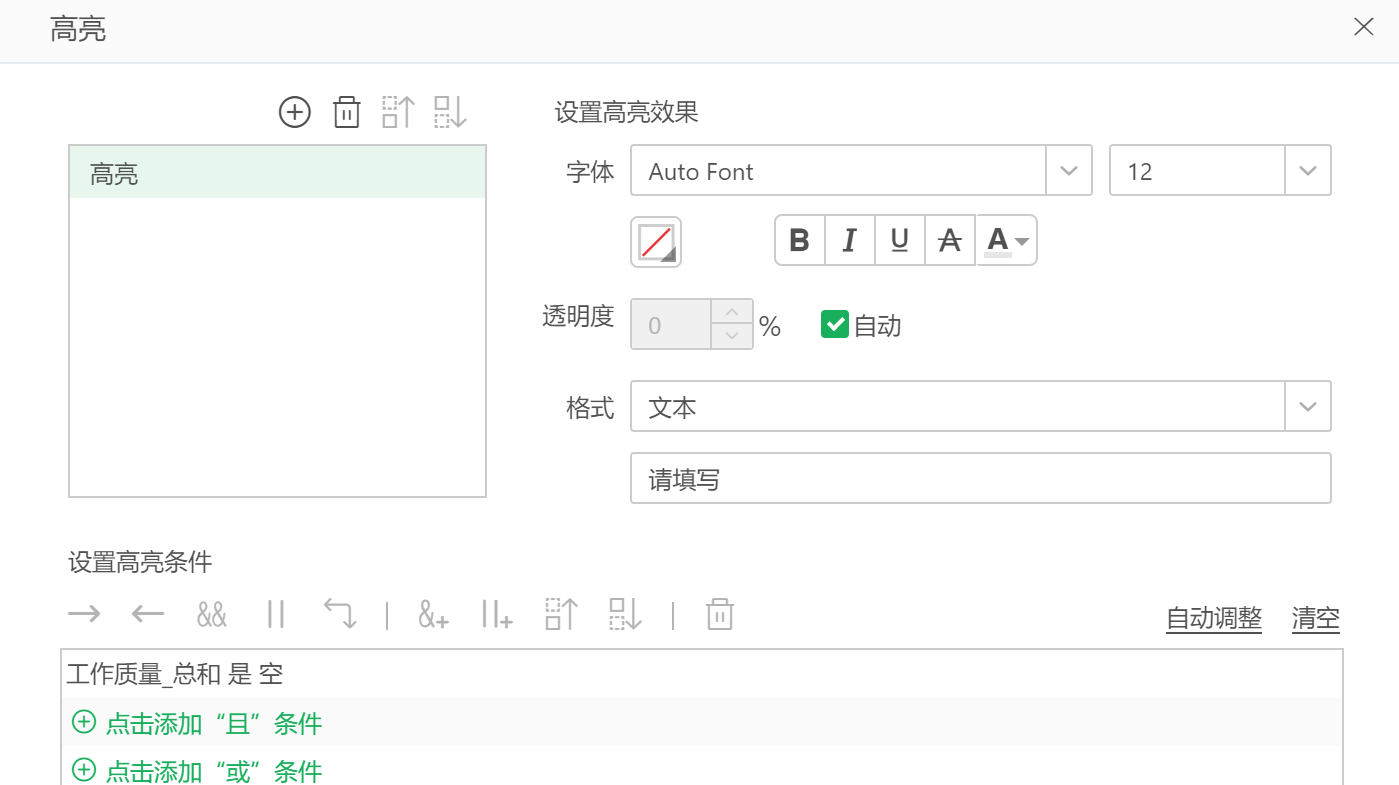1399x785 pixels.
Task: Set condition to AND with && icon
Action: (x=212, y=614)
